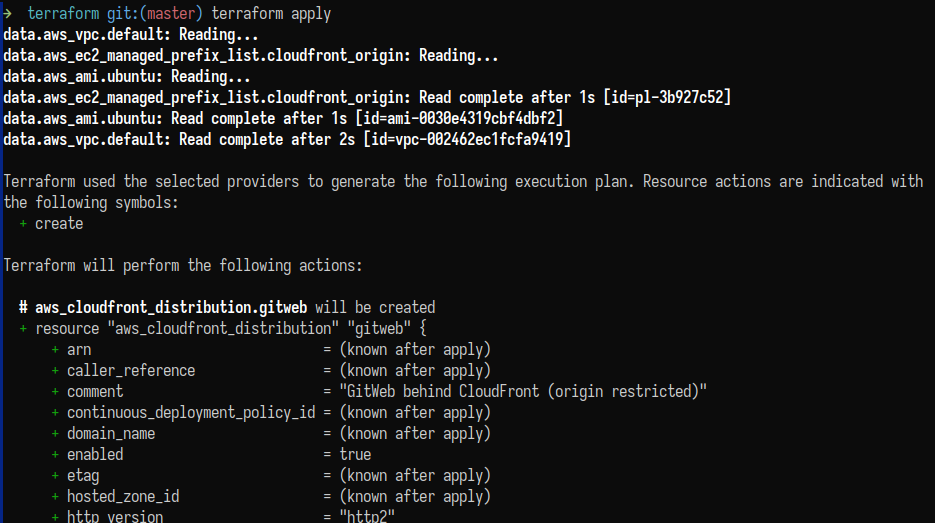Viewport: 935px width, 523px height.
Task: Click the plus sign before the enabled attribute
Action: coord(55,454)
